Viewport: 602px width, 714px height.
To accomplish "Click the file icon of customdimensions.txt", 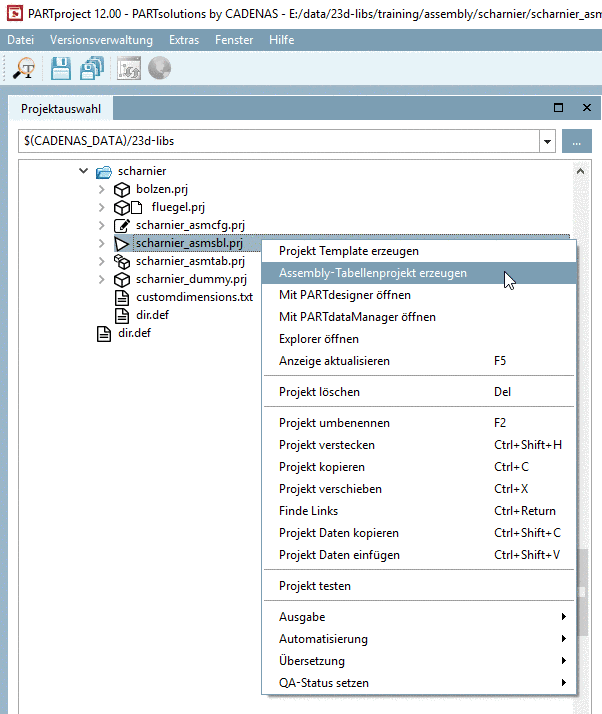I will click(x=122, y=297).
